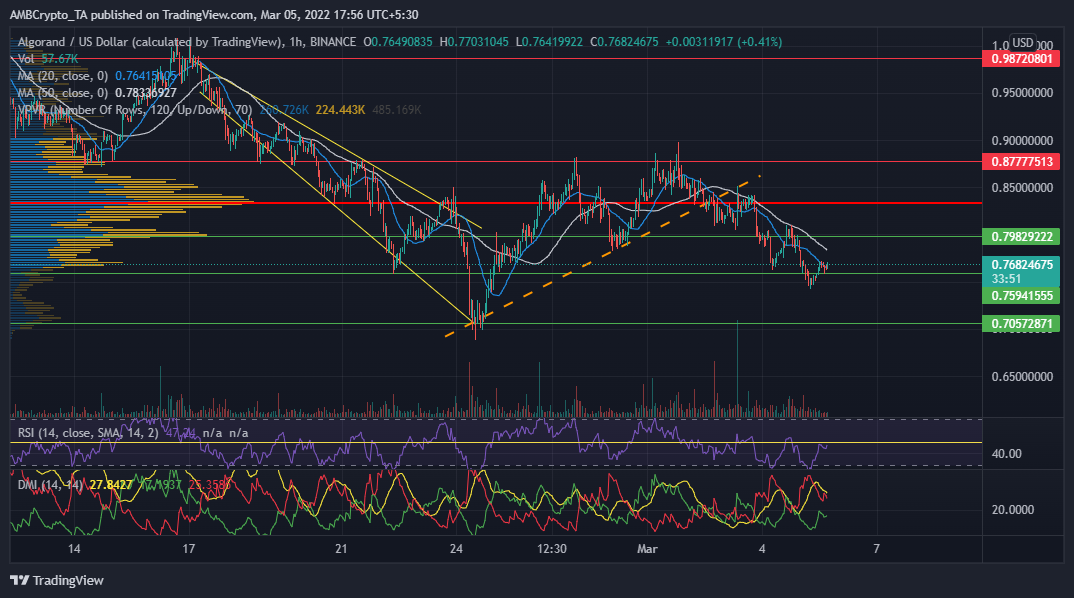
Task: Click the TradingView logo icon
Action: (19, 580)
